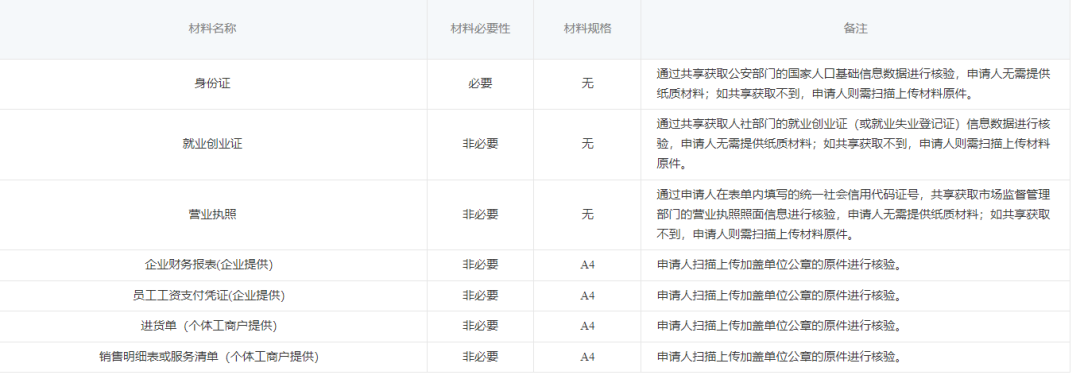Click 必要 in the 身份证 row
This screenshot has width=1080, height=375.
[x=480, y=83]
